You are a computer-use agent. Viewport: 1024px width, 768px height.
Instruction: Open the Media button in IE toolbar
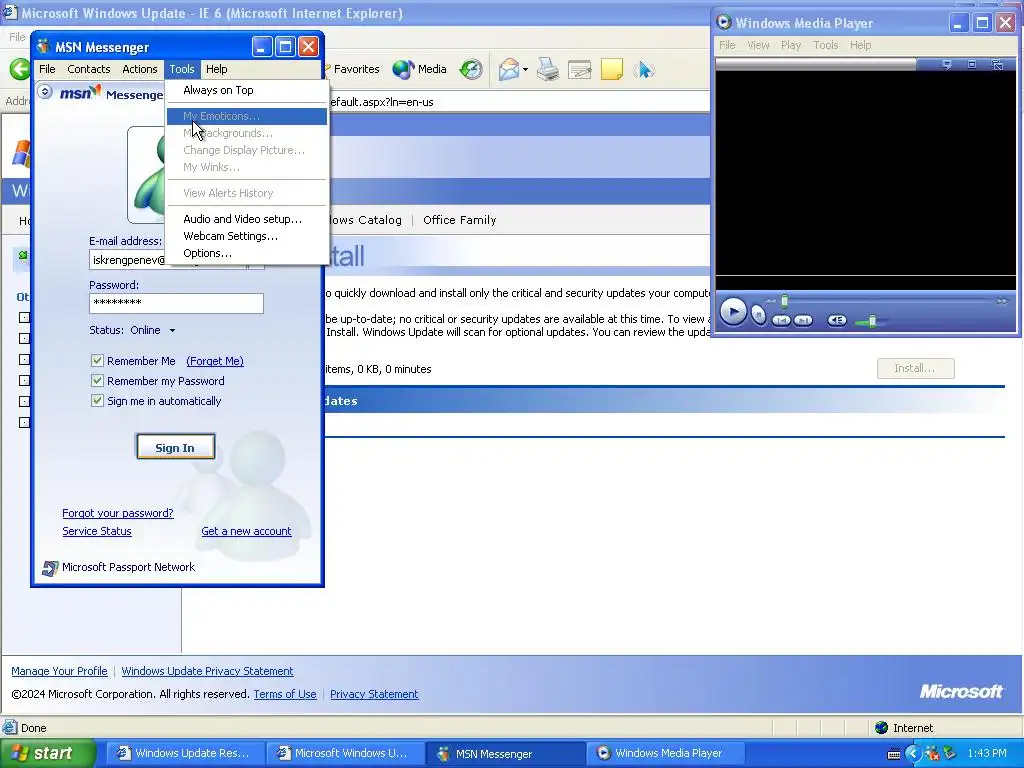pyautogui.click(x=419, y=69)
